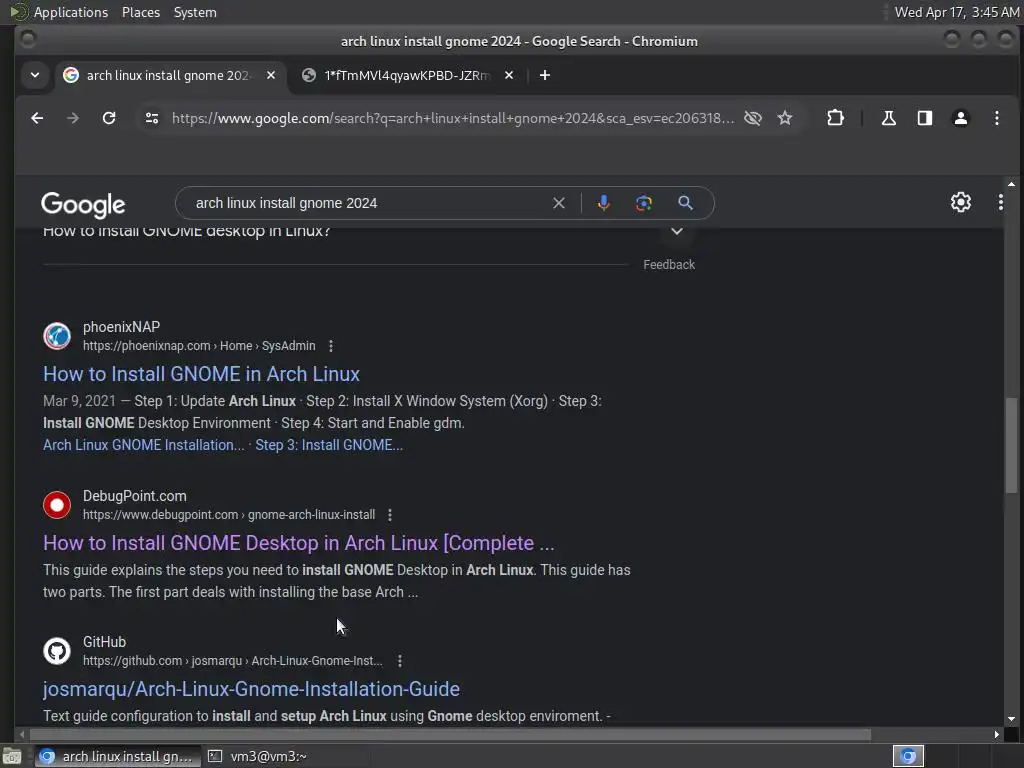
Task: Open options dots for phoenixNAP result
Action: (331, 346)
